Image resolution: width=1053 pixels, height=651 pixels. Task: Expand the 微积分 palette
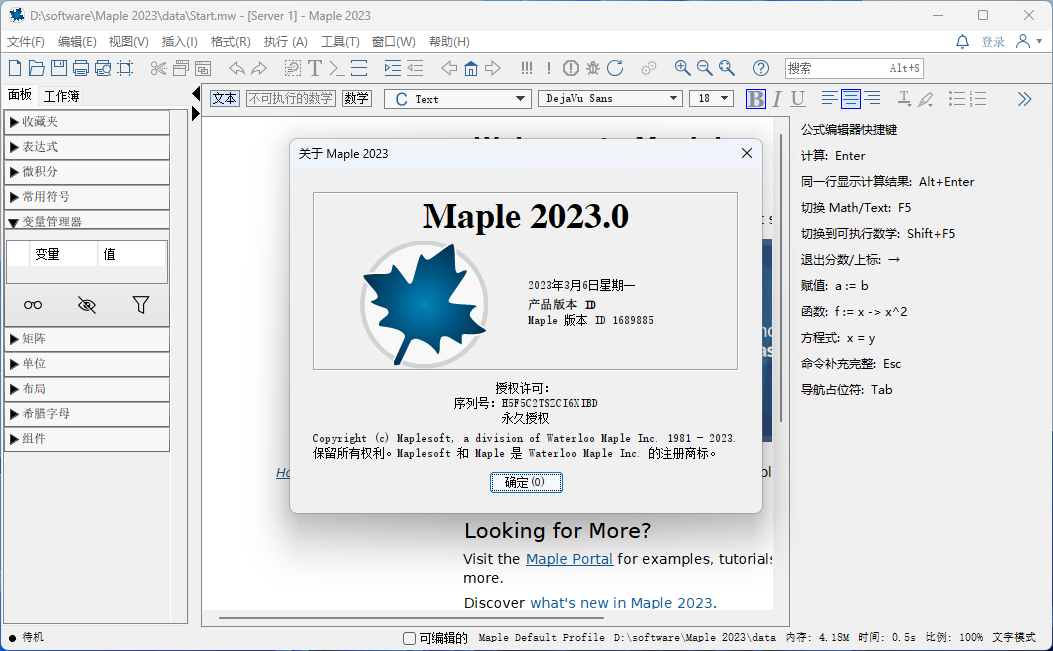coord(87,172)
